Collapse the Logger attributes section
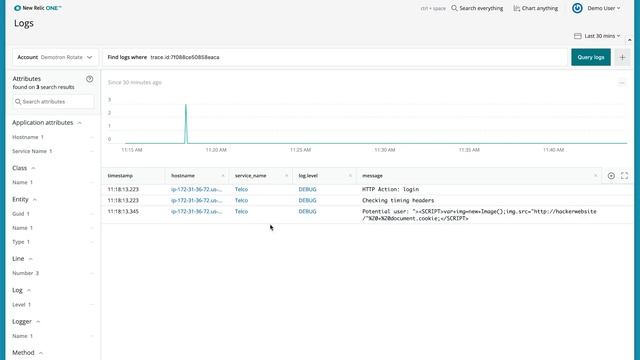Screen dimensions: 640x360 point(38,322)
